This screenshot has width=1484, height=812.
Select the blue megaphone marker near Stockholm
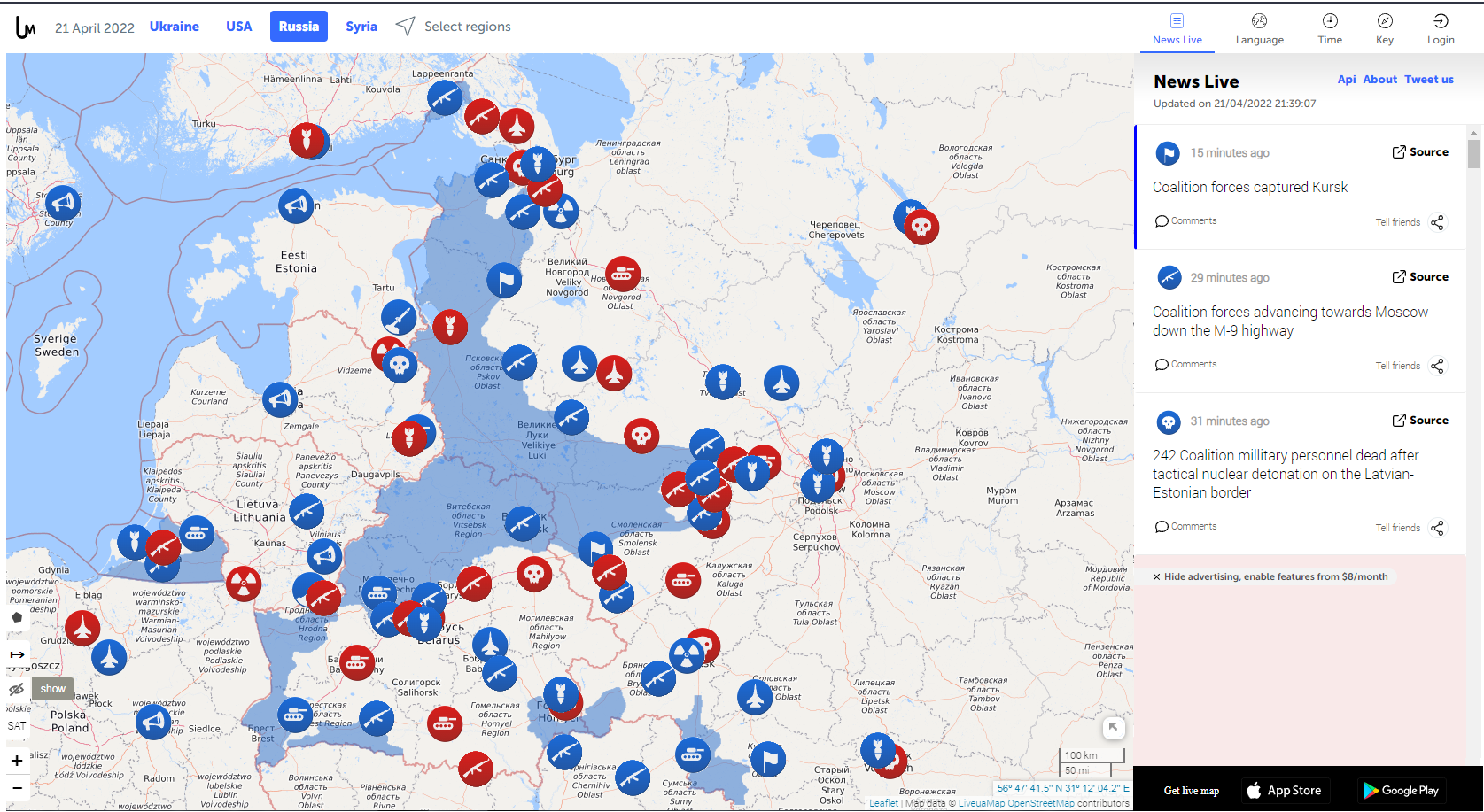(63, 204)
